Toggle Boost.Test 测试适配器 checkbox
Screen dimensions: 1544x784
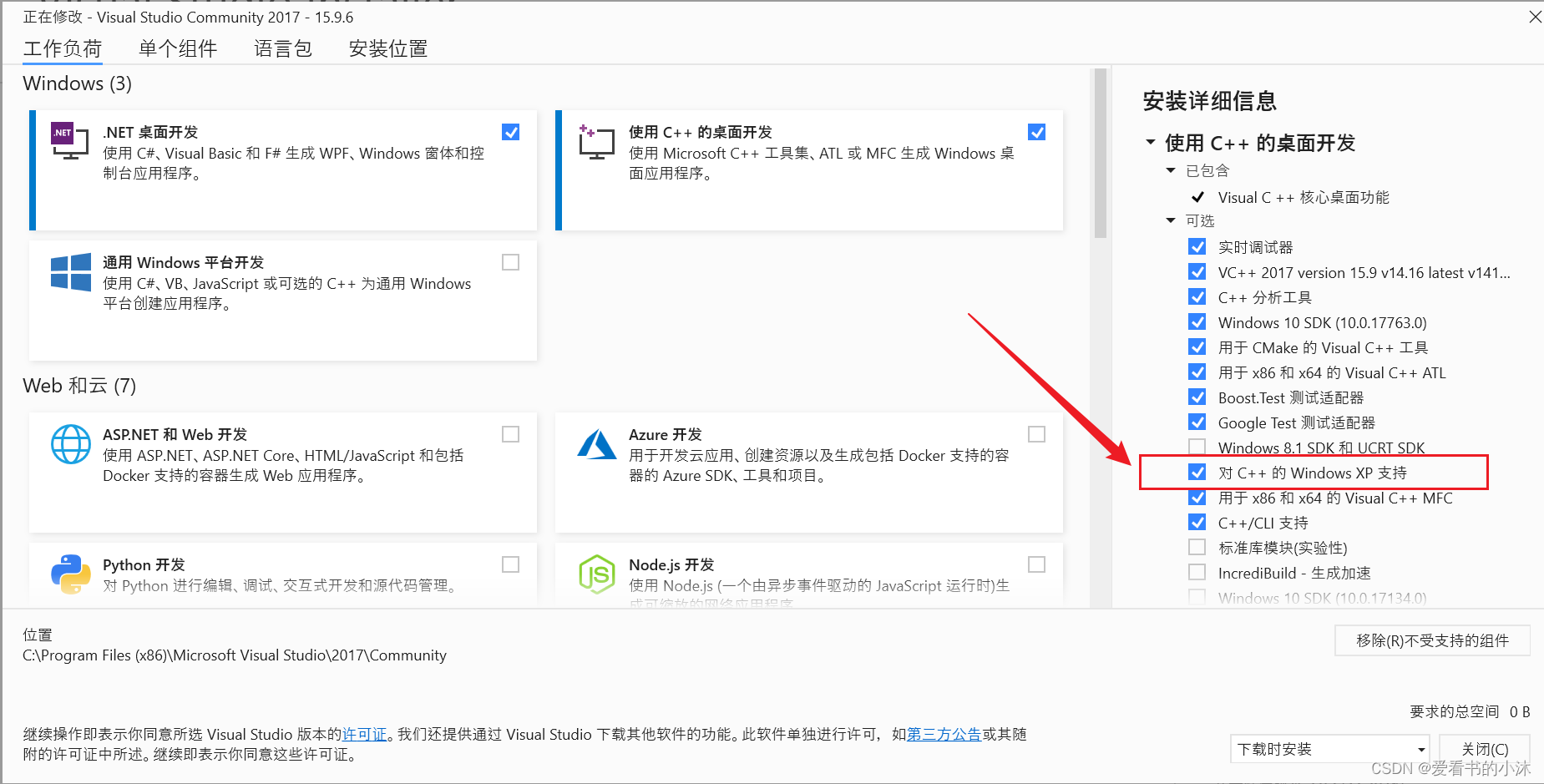coord(1197,397)
